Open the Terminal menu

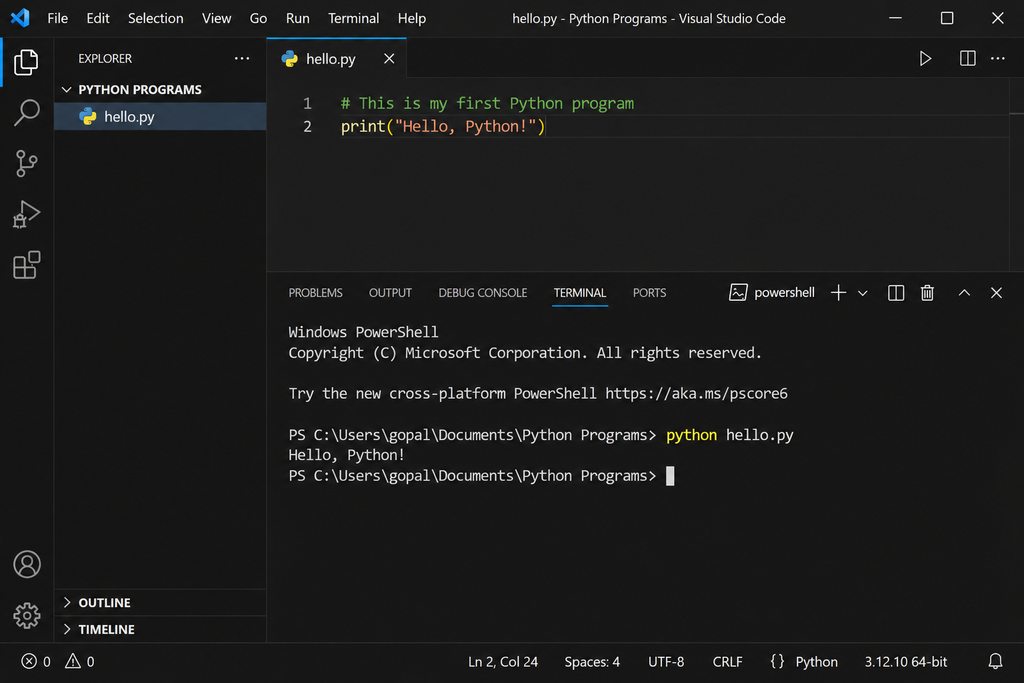[353, 18]
